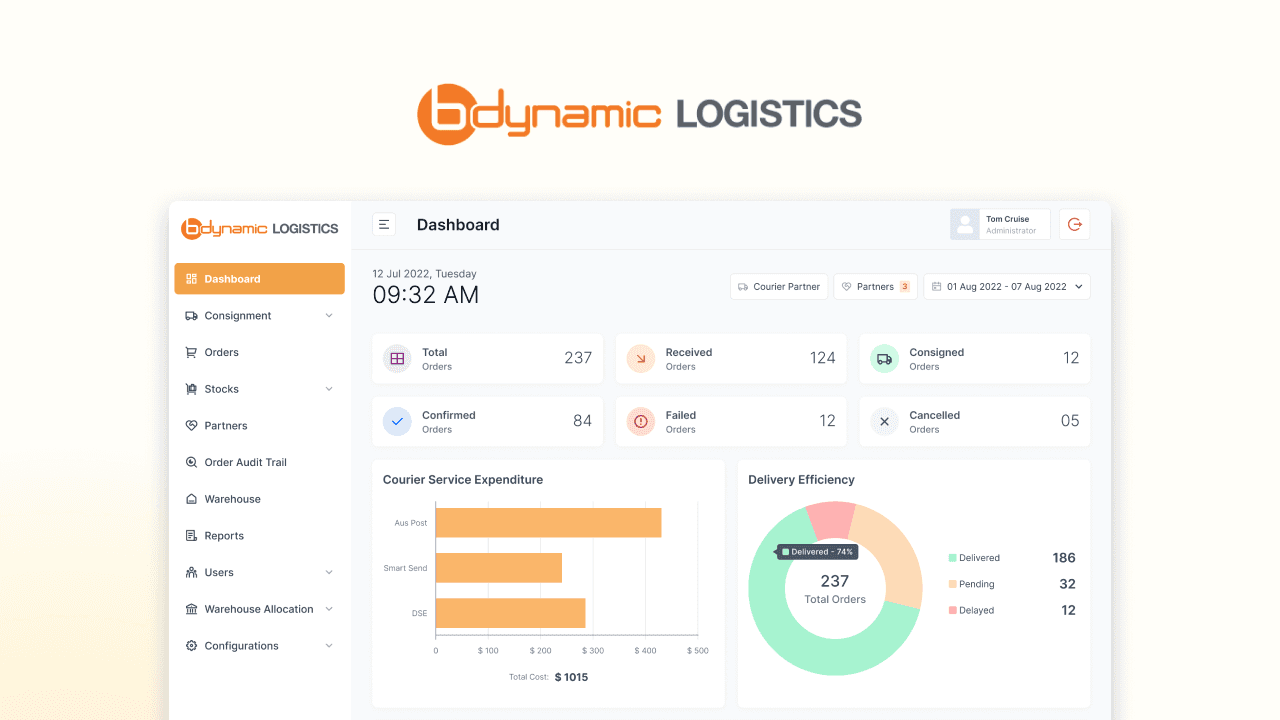
Task: Click the Cancelled Orders 05 value
Action: [x=1070, y=421]
